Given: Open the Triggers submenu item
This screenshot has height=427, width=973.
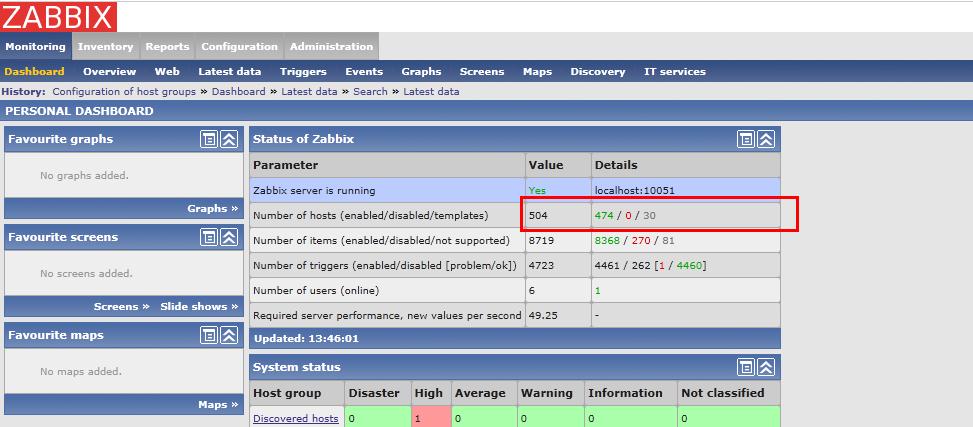Looking at the screenshot, I should (303, 71).
